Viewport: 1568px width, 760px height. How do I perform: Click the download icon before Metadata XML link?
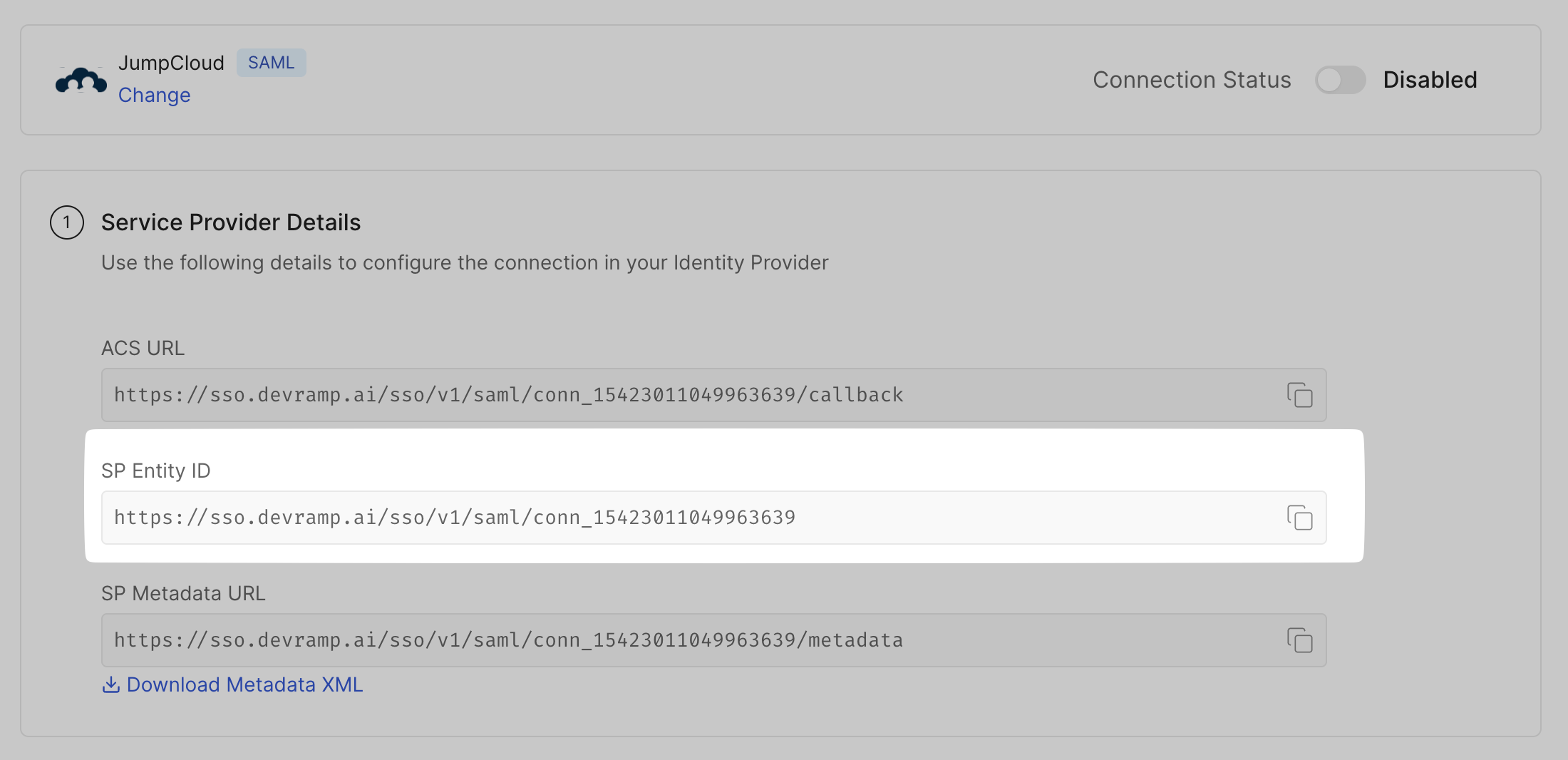111,684
